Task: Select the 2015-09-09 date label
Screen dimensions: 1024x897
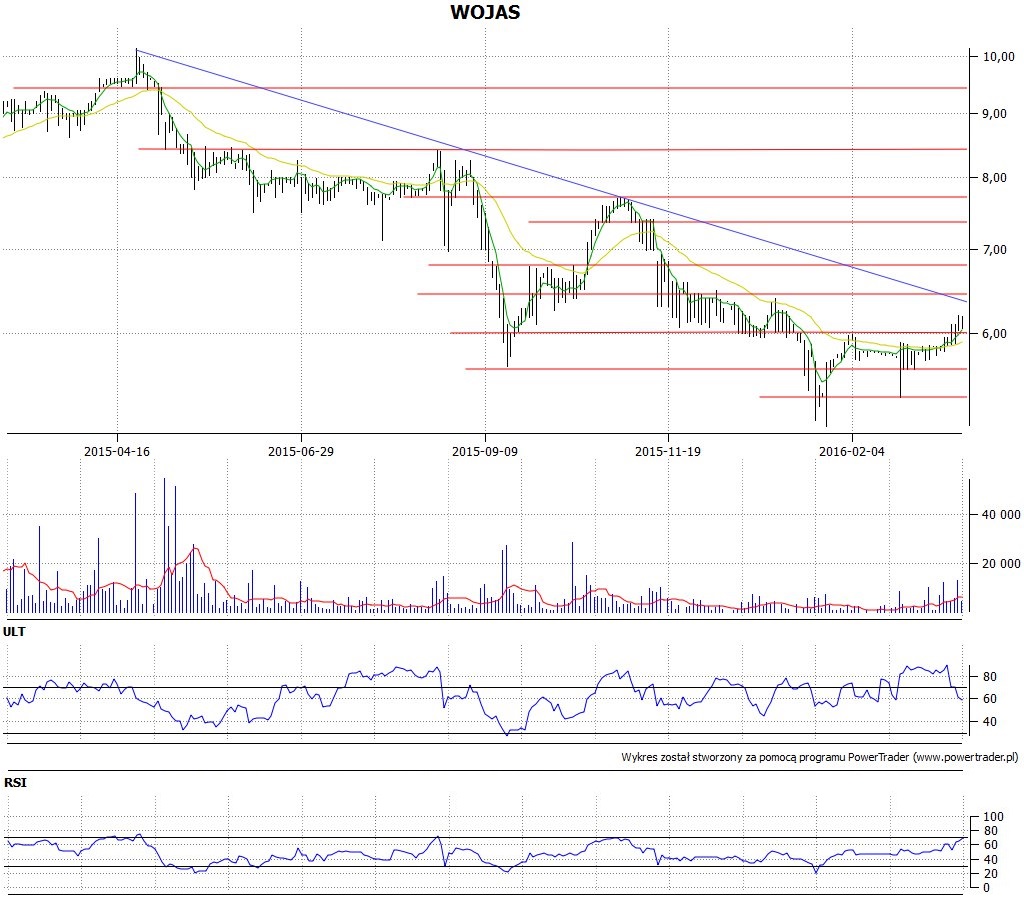Action: tap(485, 451)
